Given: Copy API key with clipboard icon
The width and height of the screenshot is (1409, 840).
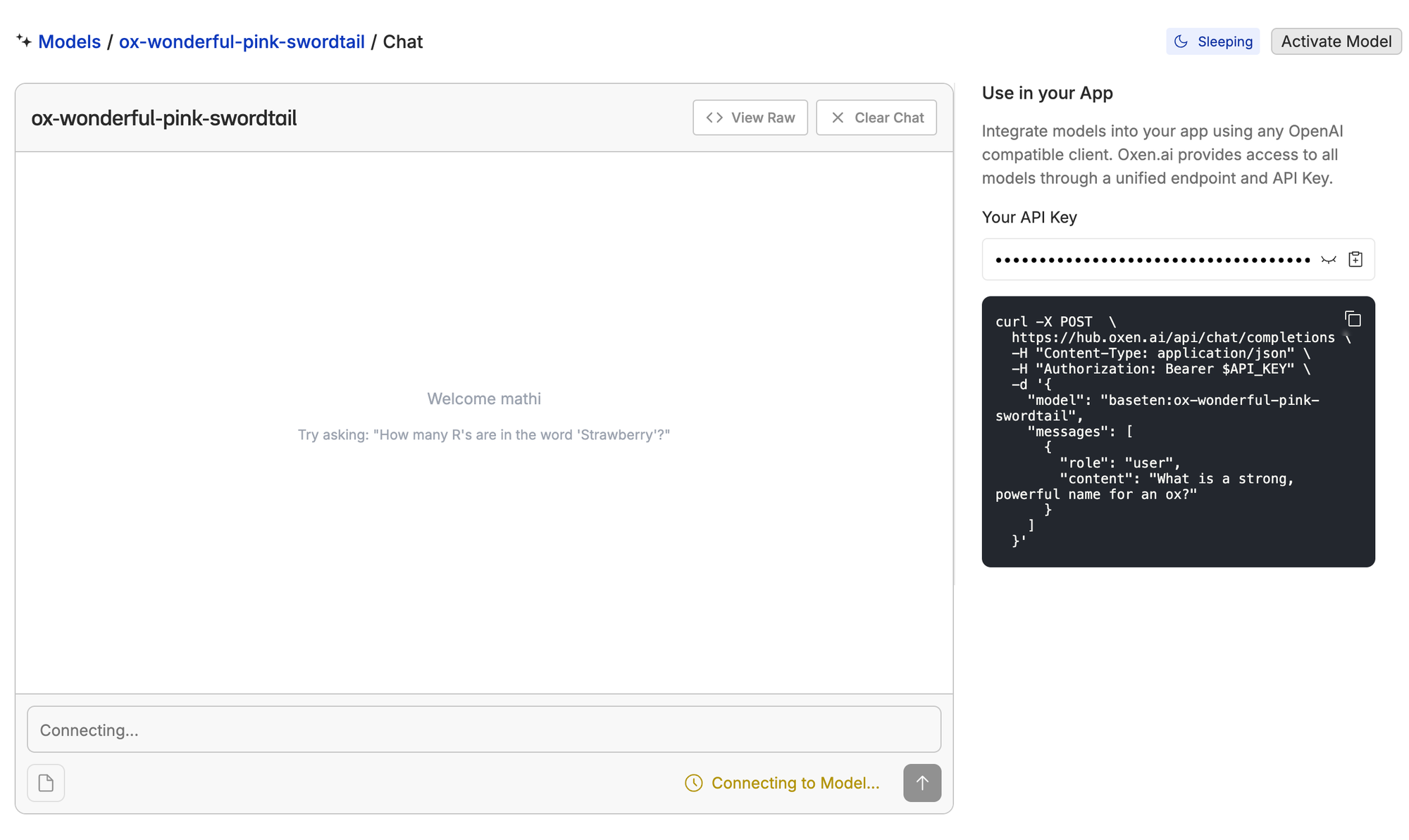Looking at the screenshot, I should (1355, 260).
